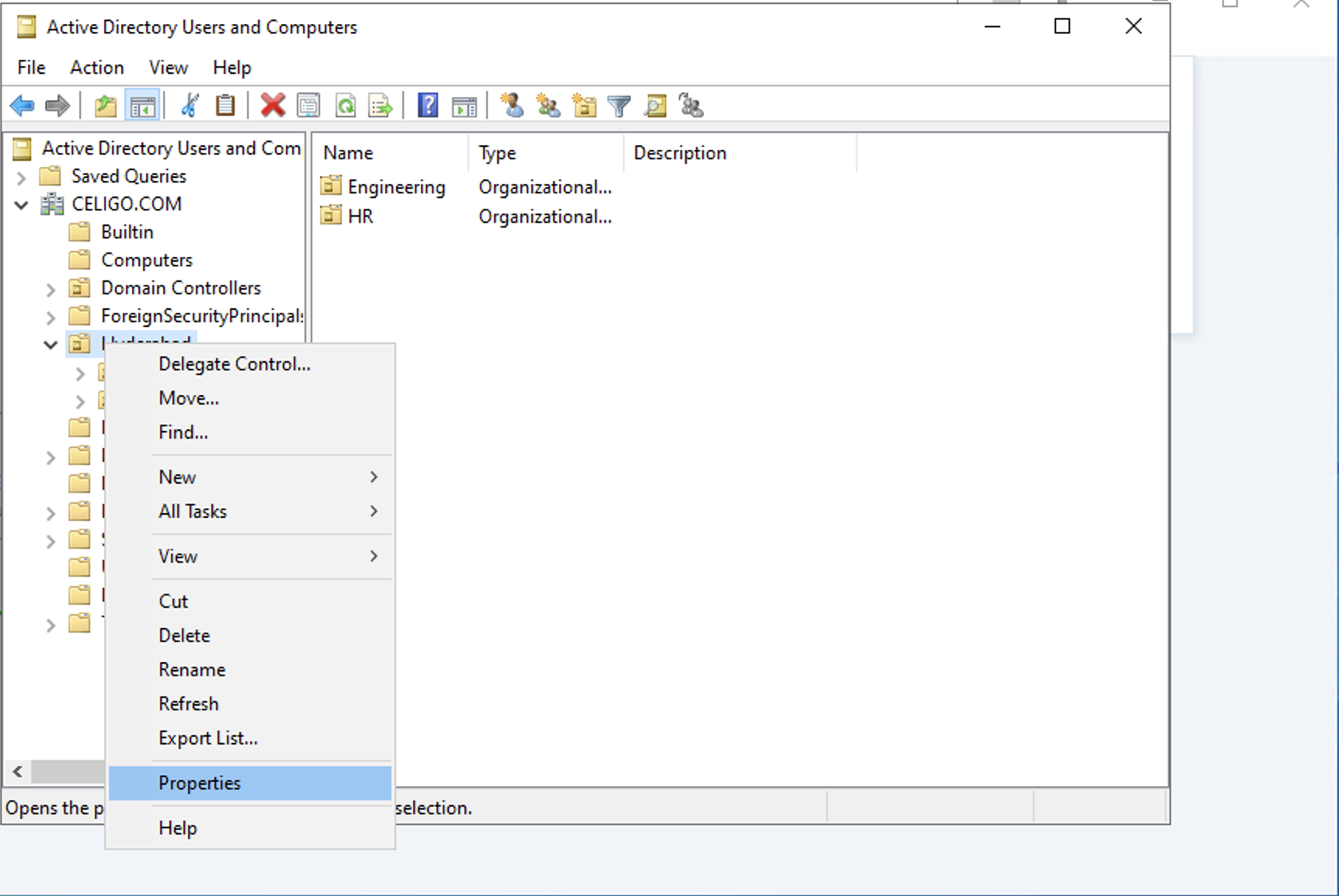This screenshot has width=1339, height=896.
Task: Click the HR organizational unit icon in list
Action: coord(332,215)
